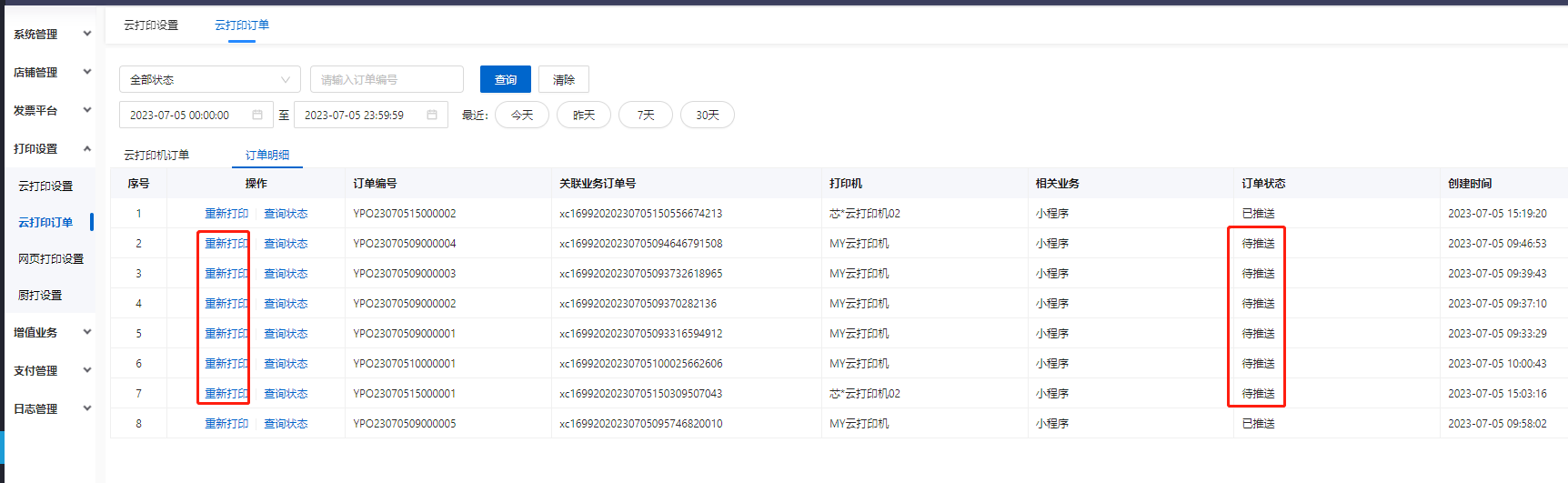Filter by 昨天 quick range

pyautogui.click(x=584, y=115)
